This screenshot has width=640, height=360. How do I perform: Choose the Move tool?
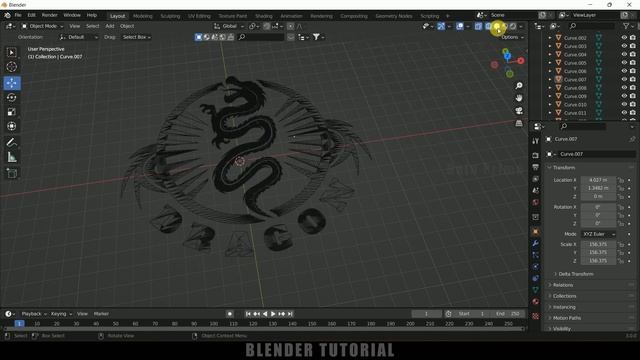[12, 83]
